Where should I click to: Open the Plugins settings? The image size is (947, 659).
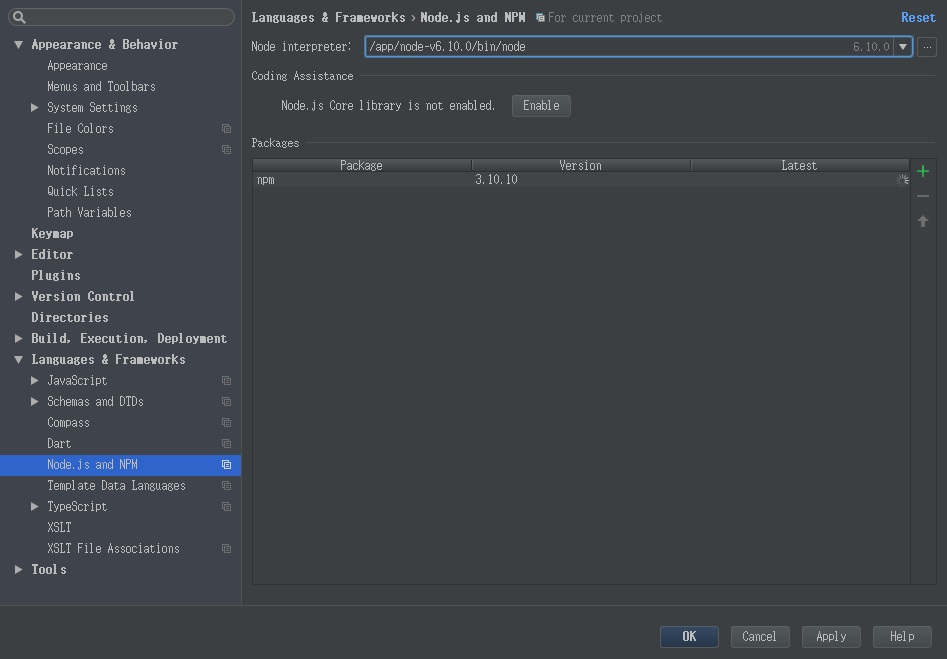[56, 275]
